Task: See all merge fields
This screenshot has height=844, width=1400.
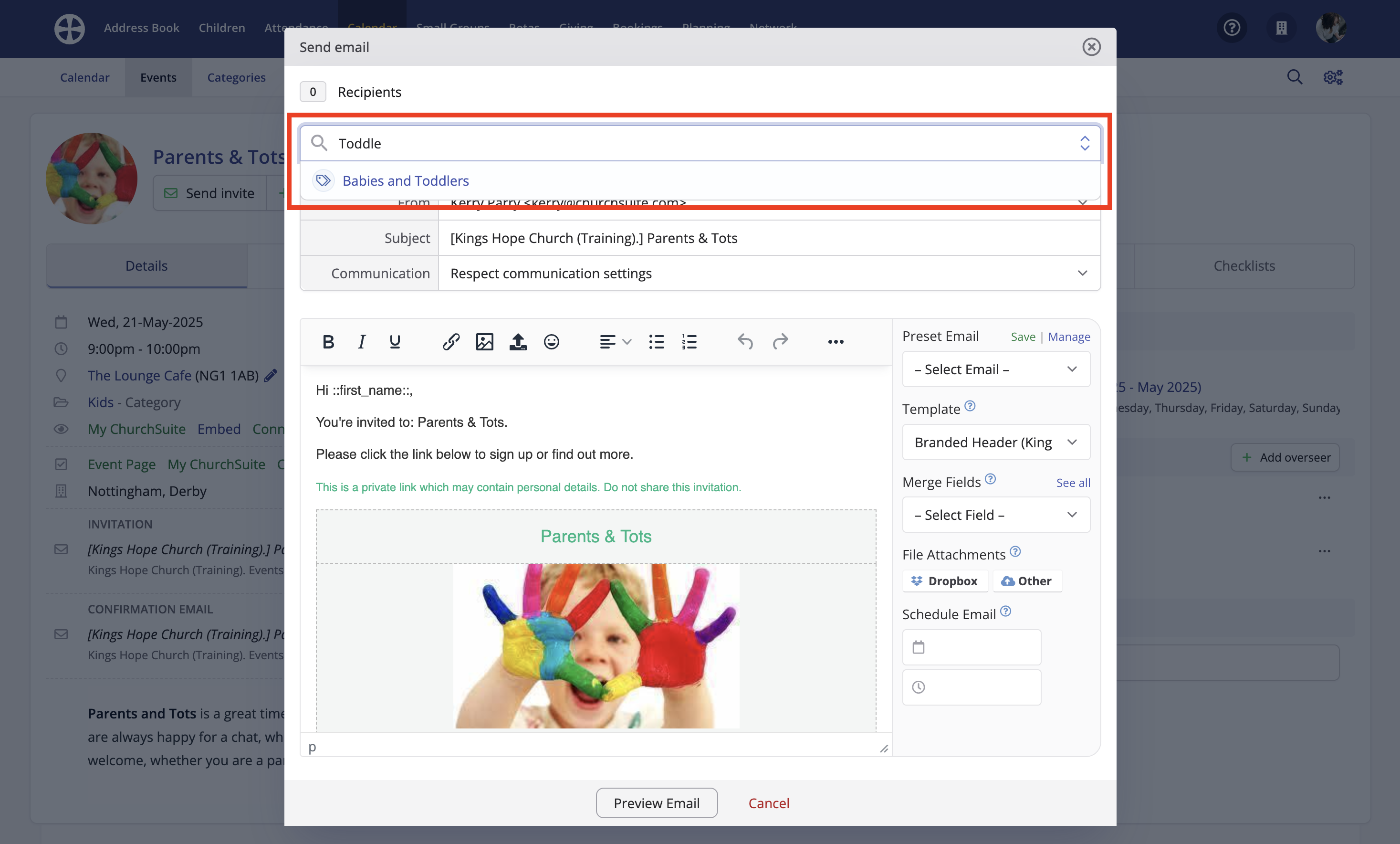Action: click(1073, 483)
